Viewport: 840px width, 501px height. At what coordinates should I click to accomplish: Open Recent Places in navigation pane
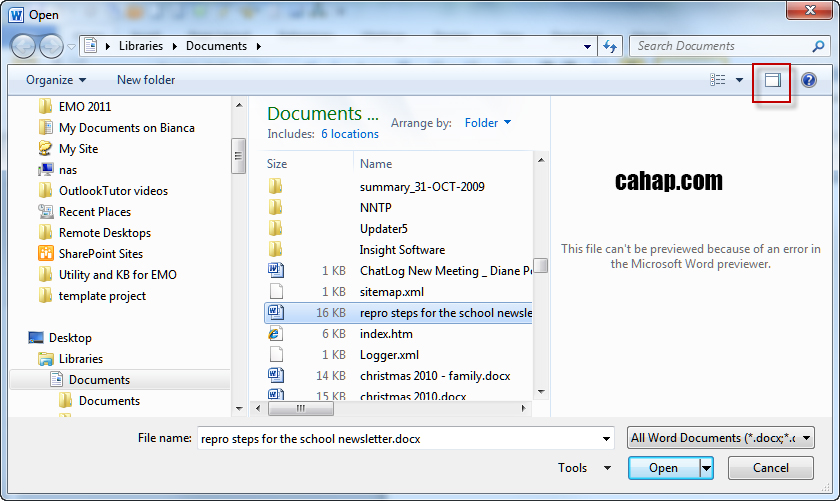pos(94,212)
